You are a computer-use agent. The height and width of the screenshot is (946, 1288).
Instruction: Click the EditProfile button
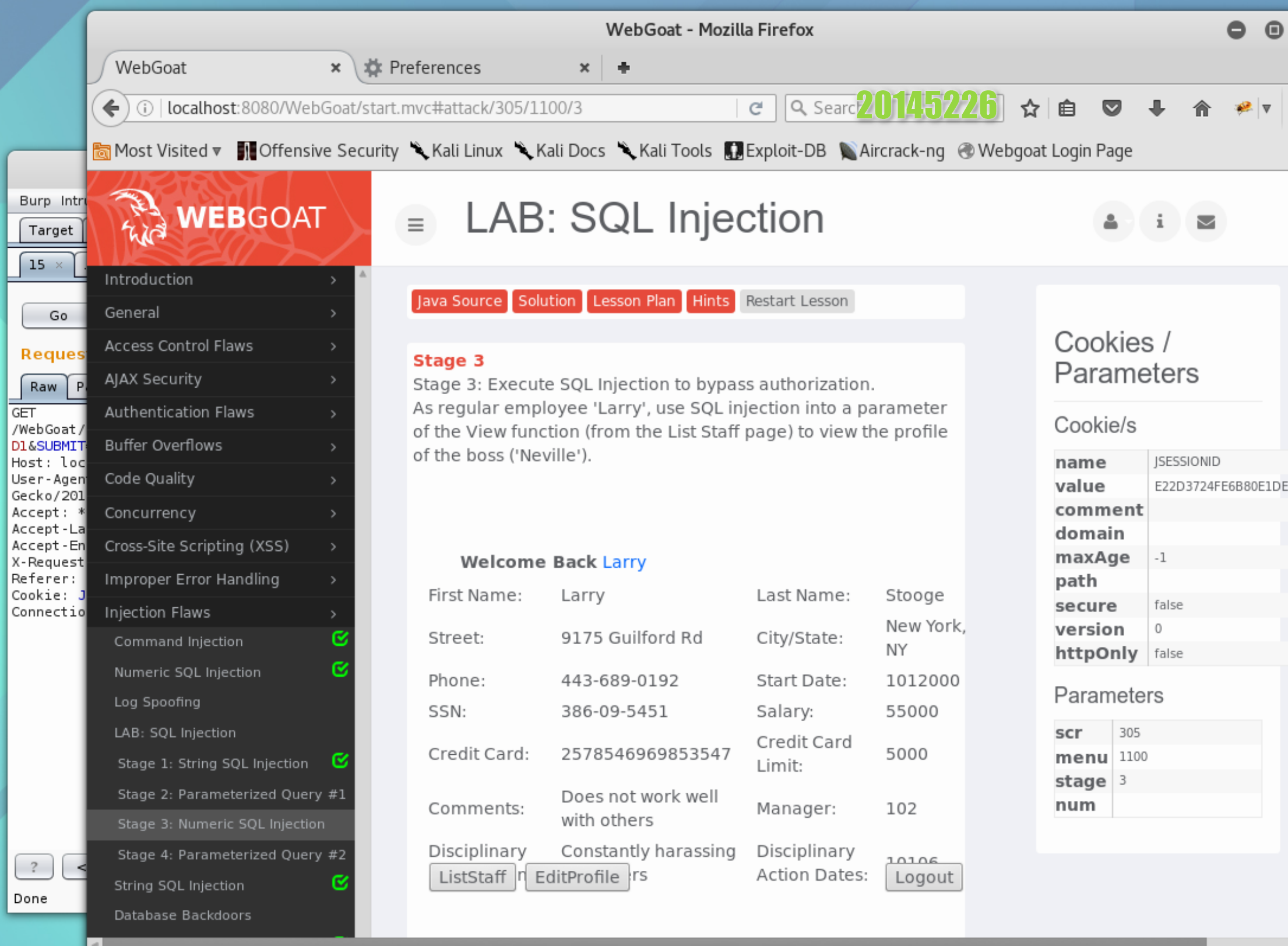(577, 878)
